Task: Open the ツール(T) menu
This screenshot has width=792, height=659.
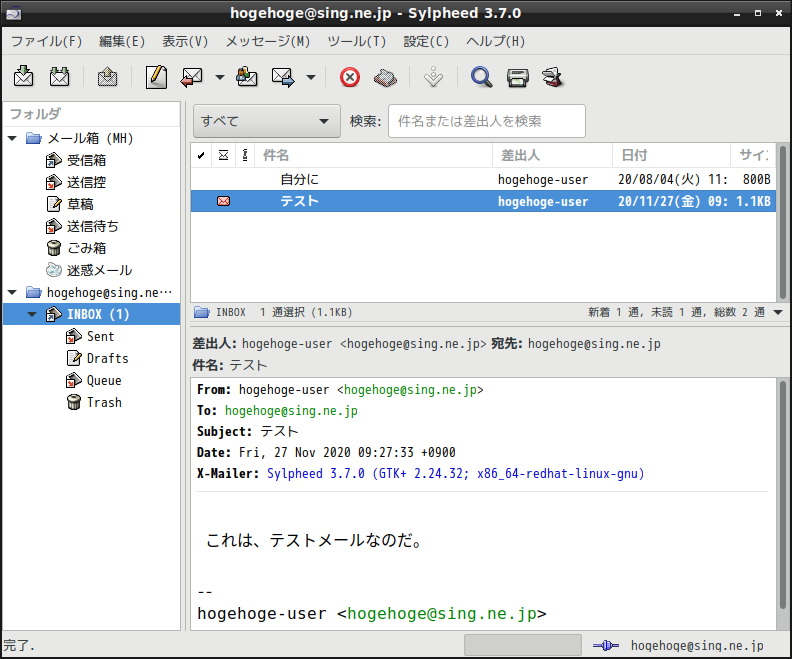Action: 357,41
